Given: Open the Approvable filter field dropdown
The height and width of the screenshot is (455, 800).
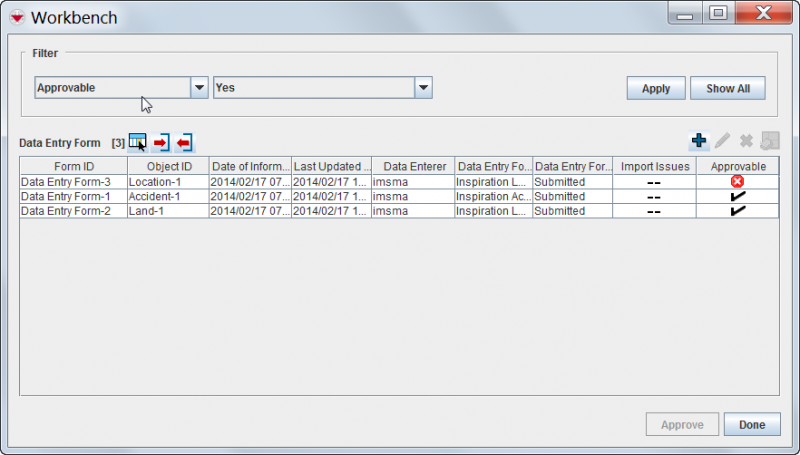Looking at the screenshot, I should (199, 88).
